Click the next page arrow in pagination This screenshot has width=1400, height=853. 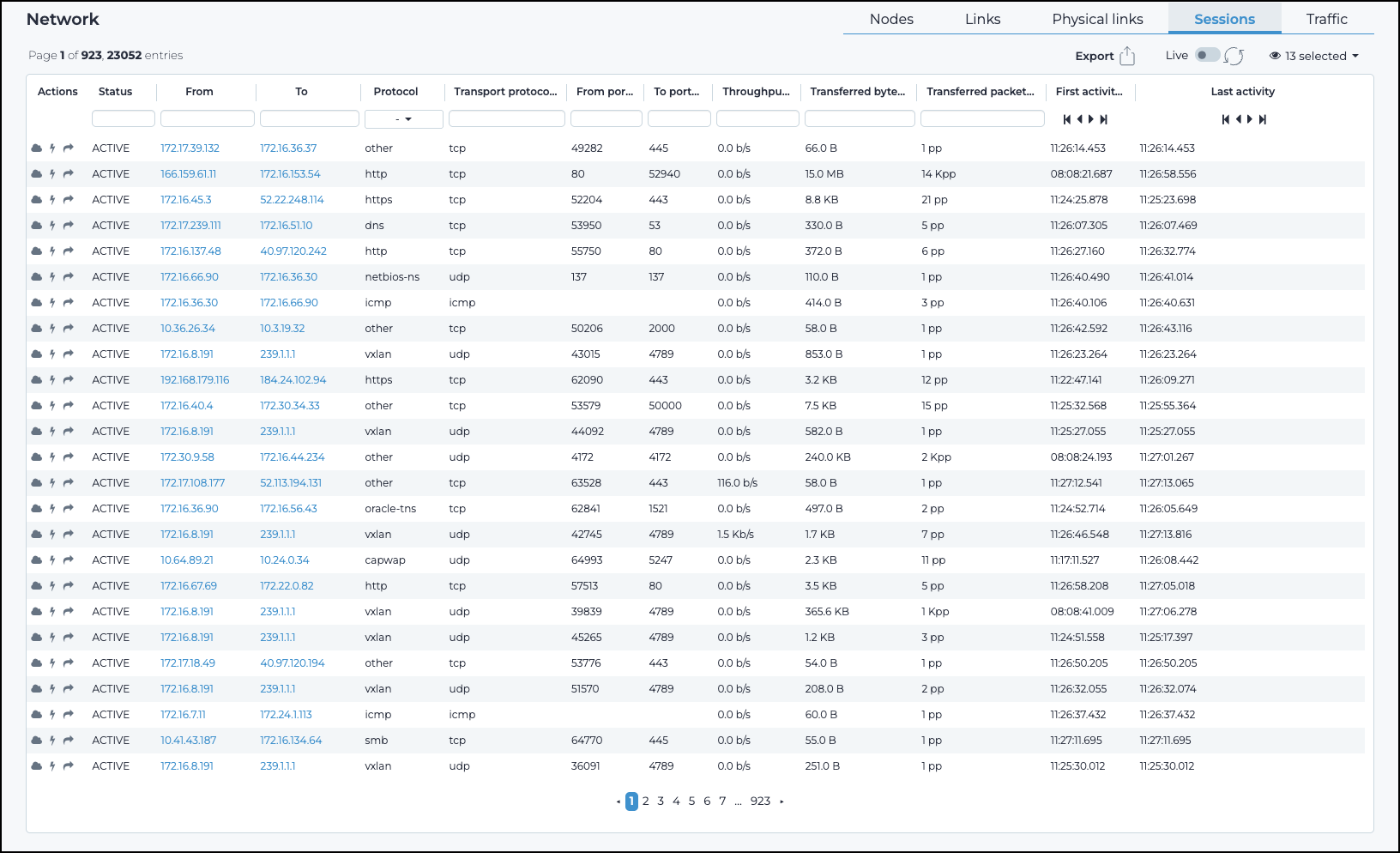tap(781, 802)
